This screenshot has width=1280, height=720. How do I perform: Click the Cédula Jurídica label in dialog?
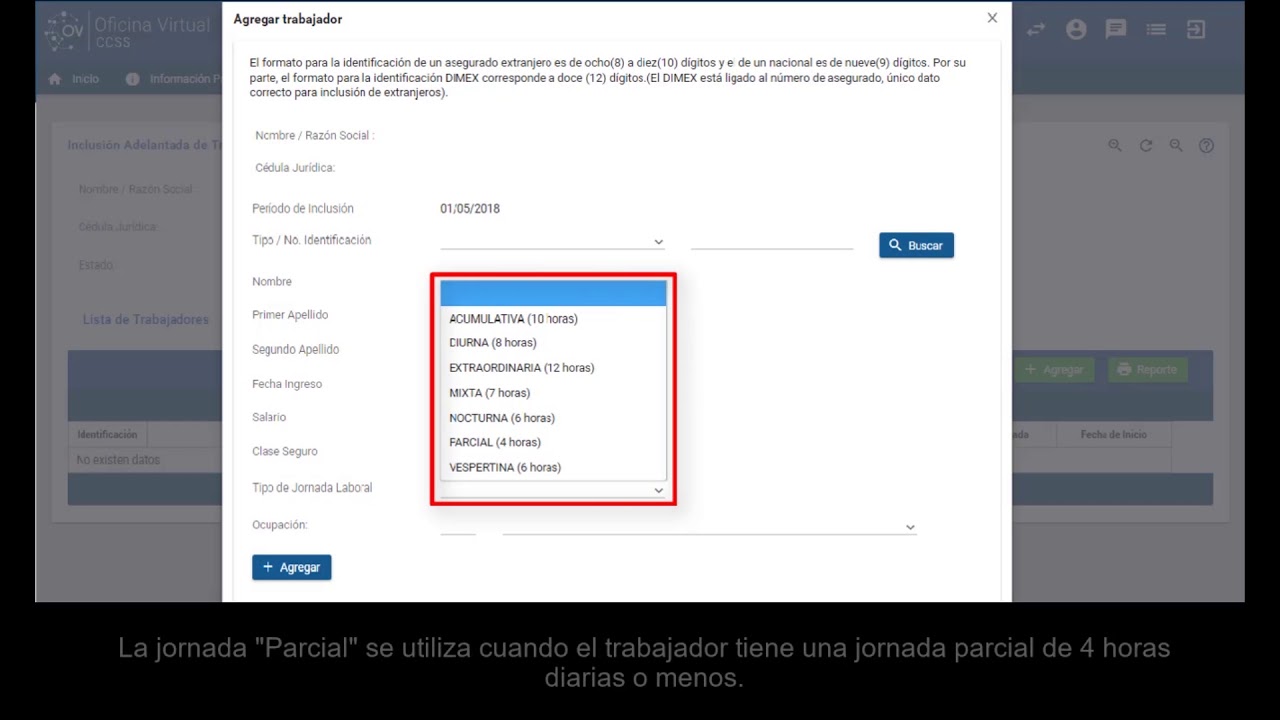tap(295, 168)
